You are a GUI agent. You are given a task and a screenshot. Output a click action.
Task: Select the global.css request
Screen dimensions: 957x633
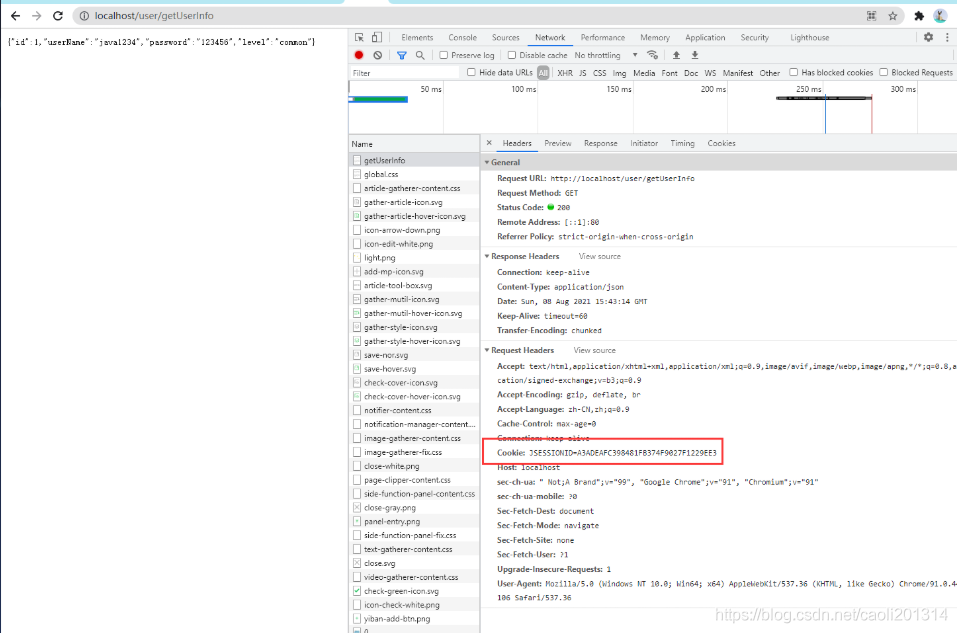click(x=414, y=174)
